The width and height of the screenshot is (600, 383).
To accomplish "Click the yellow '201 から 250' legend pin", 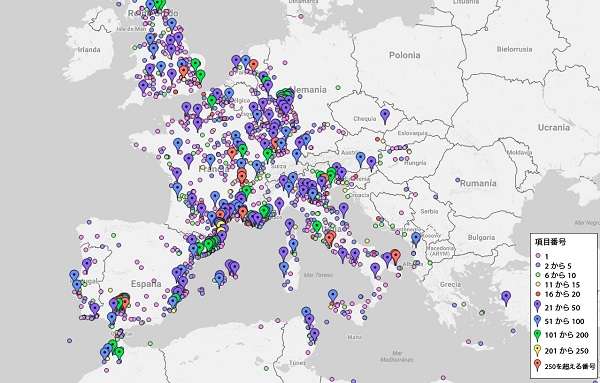I will pyautogui.click(x=537, y=351).
